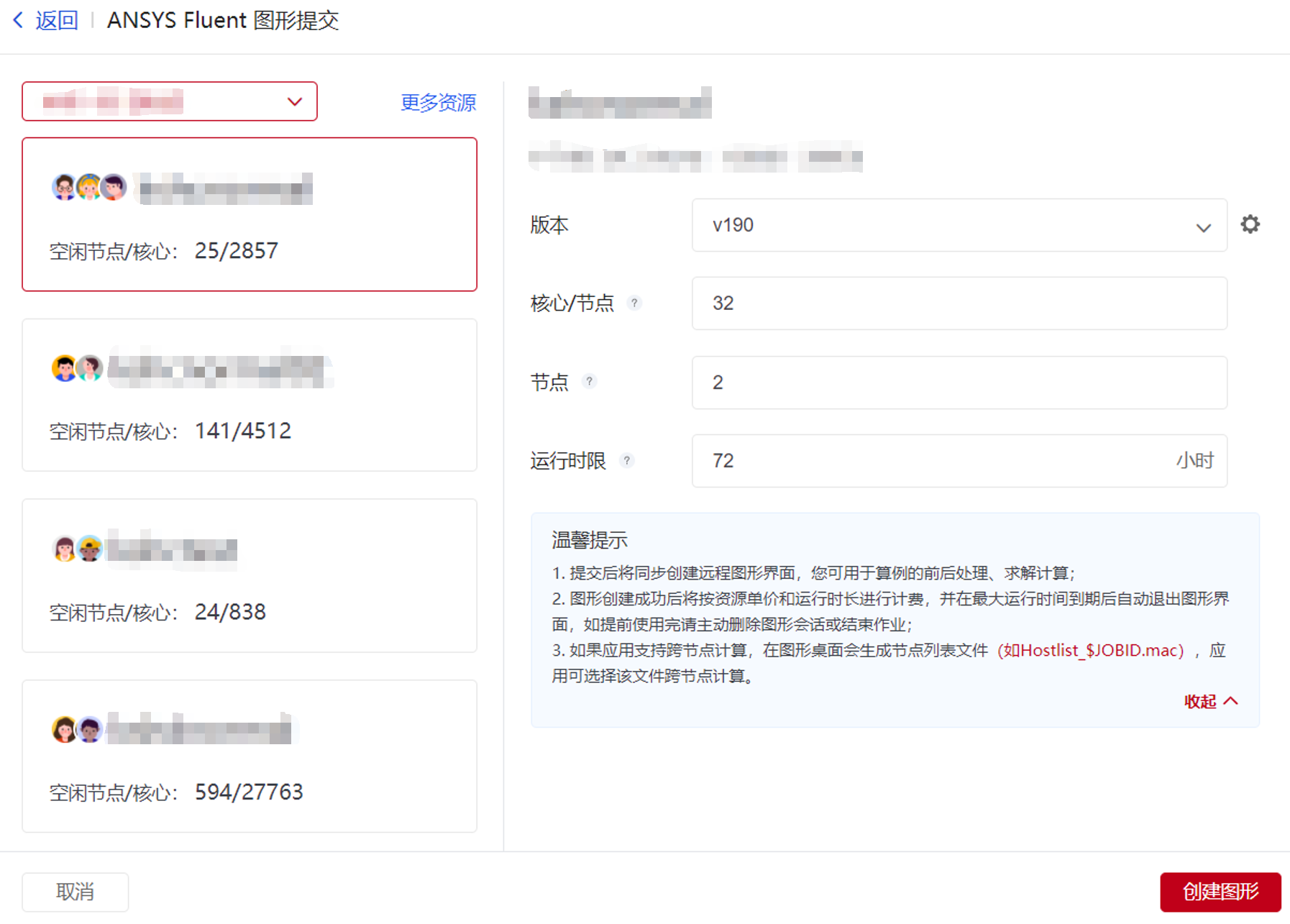Viewport: 1290px width, 924px height.
Task: Click the 25/2857 idle nodes value
Action: tap(237, 251)
